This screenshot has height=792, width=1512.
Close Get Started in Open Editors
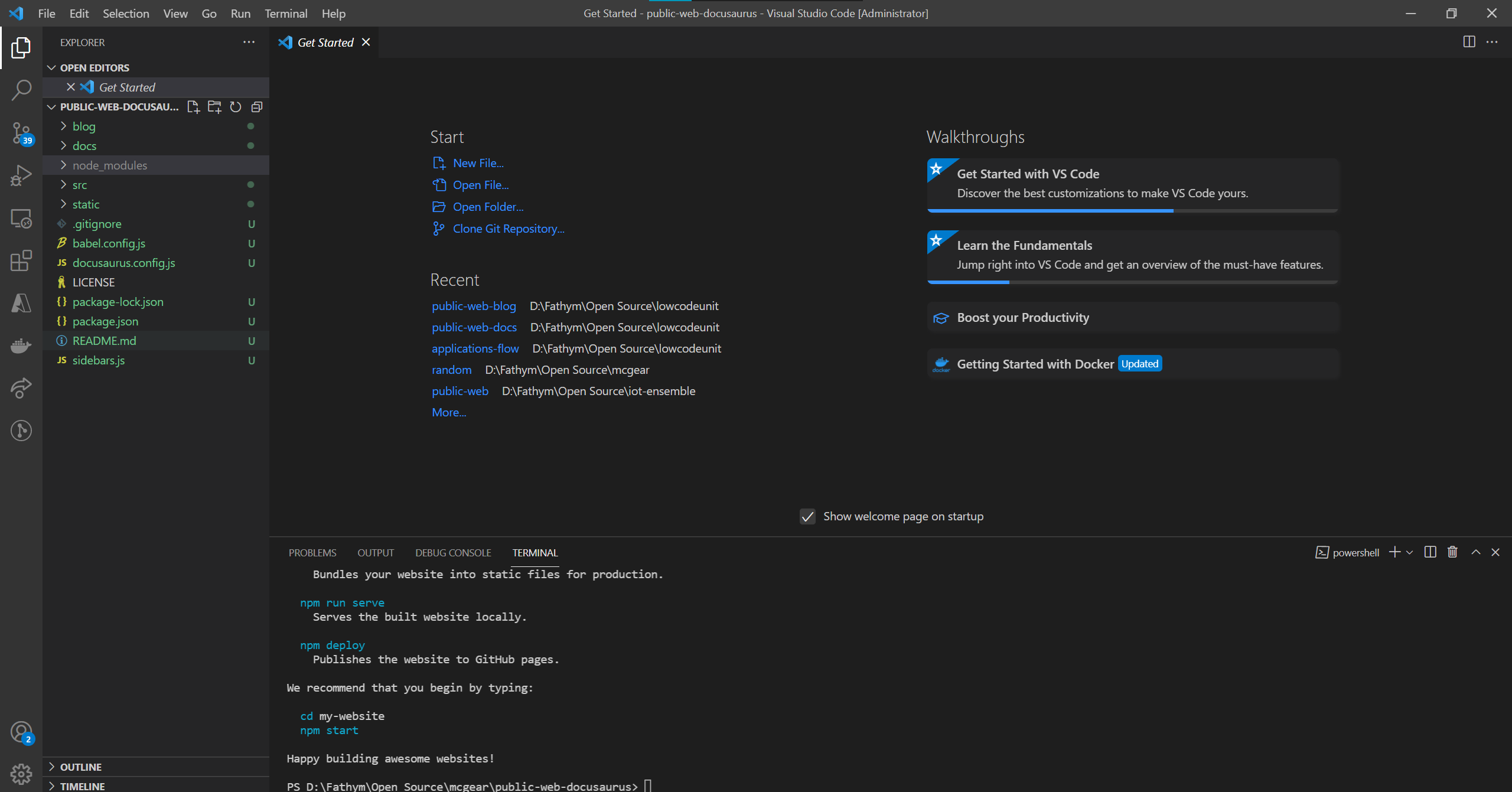(x=71, y=87)
